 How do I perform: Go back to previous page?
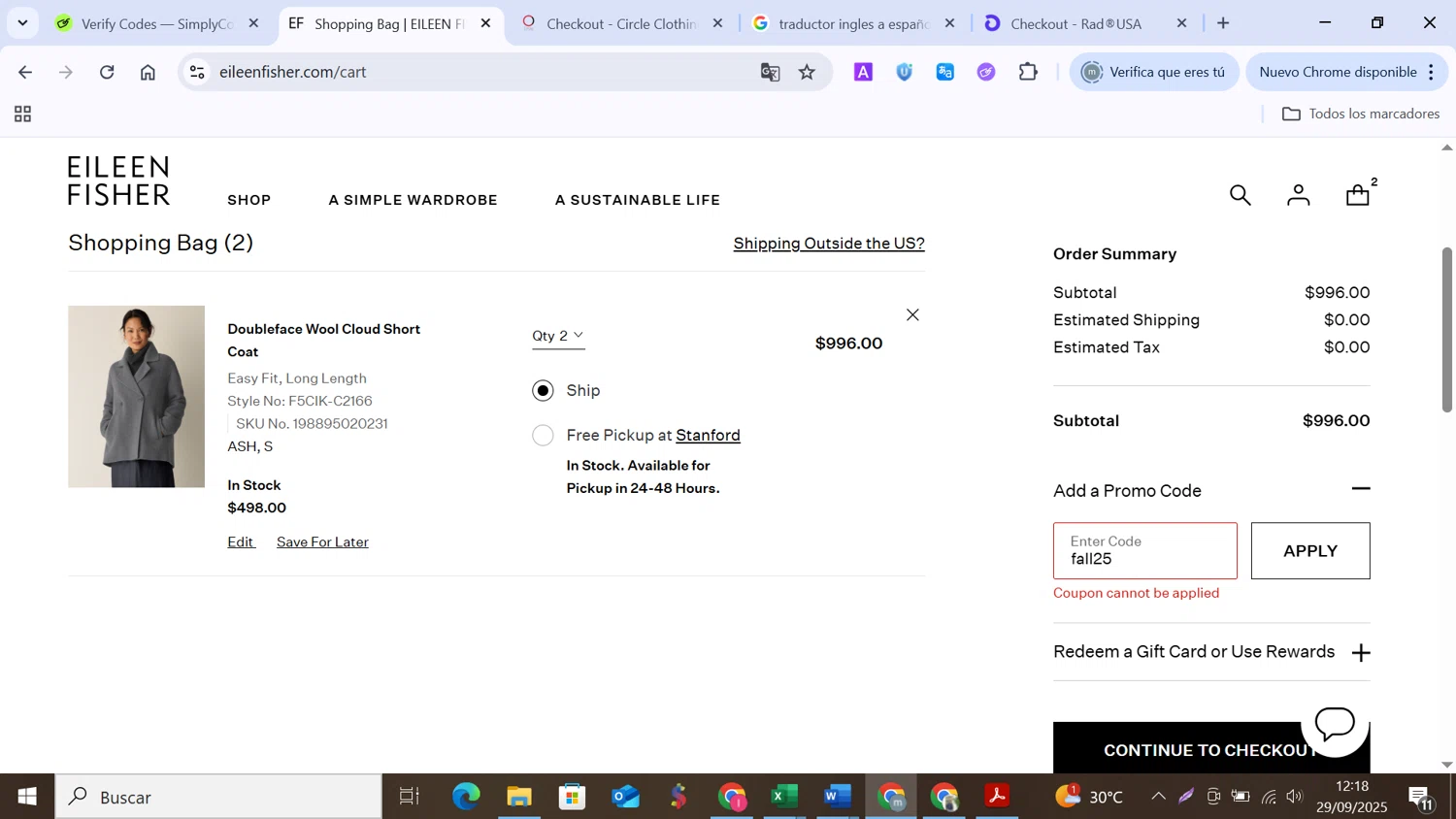click(25, 72)
